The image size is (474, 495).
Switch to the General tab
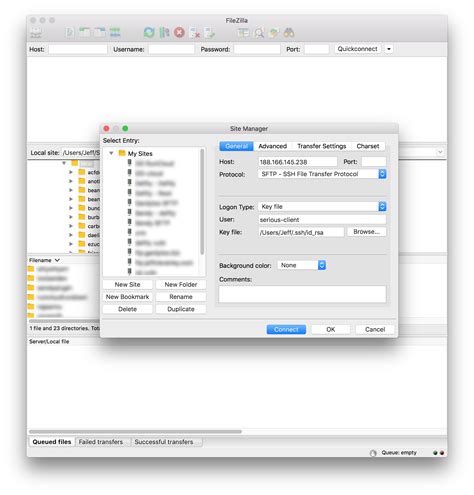(236, 146)
